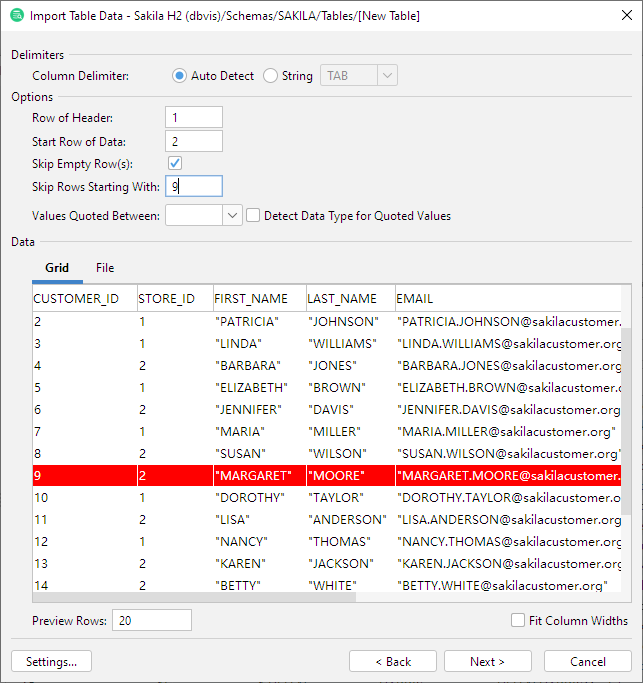
Task: Click the Next > button
Action: click(487, 661)
